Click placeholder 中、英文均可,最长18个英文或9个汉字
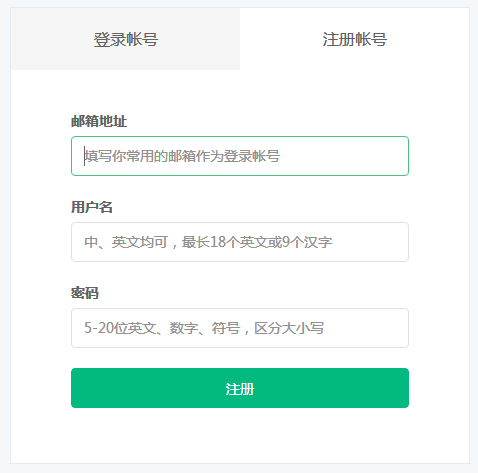The width and height of the screenshot is (478, 473). point(208,242)
